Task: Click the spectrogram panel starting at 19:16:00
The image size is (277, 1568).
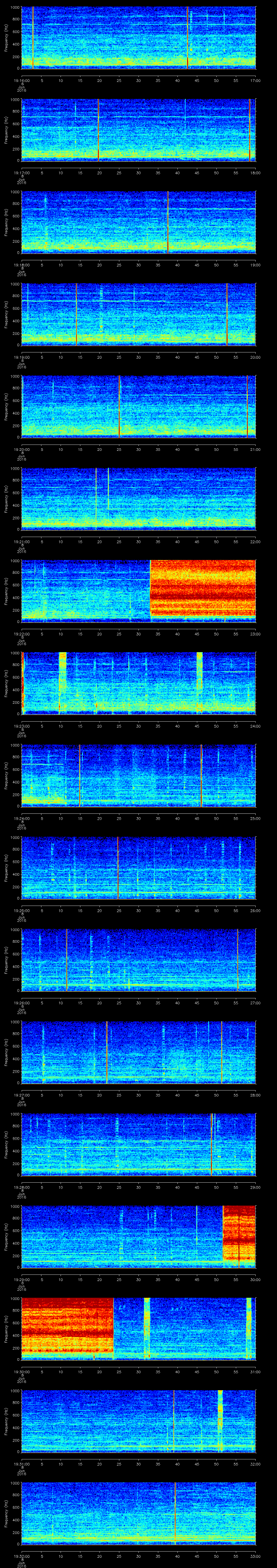Action: click(x=139, y=38)
